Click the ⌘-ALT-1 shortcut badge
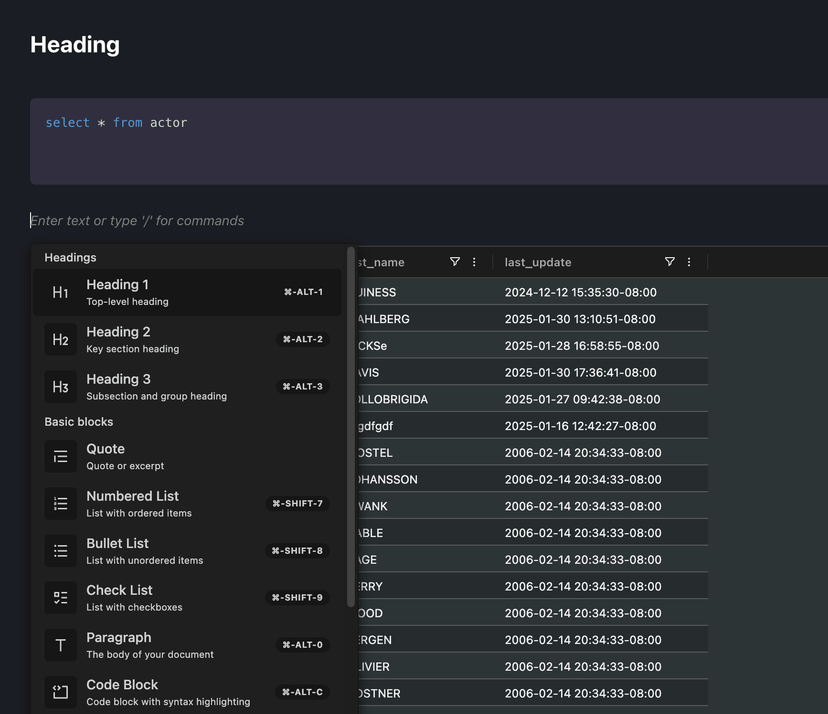This screenshot has height=714, width=828. (303, 292)
